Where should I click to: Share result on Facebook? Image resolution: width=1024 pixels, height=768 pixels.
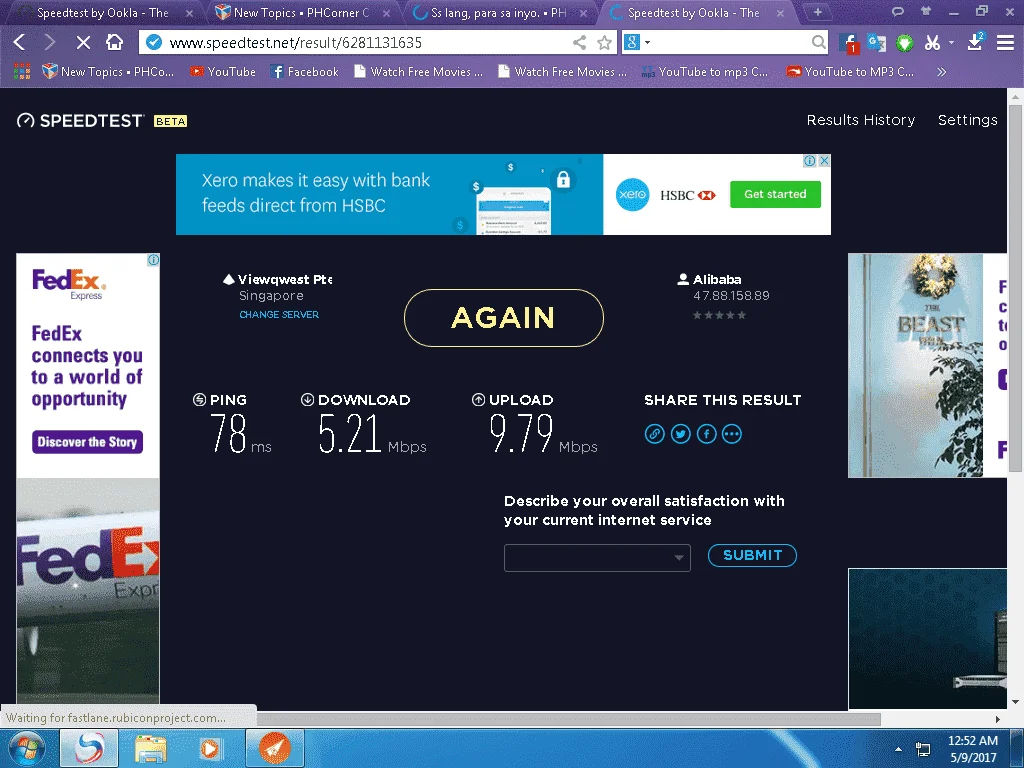click(x=707, y=434)
